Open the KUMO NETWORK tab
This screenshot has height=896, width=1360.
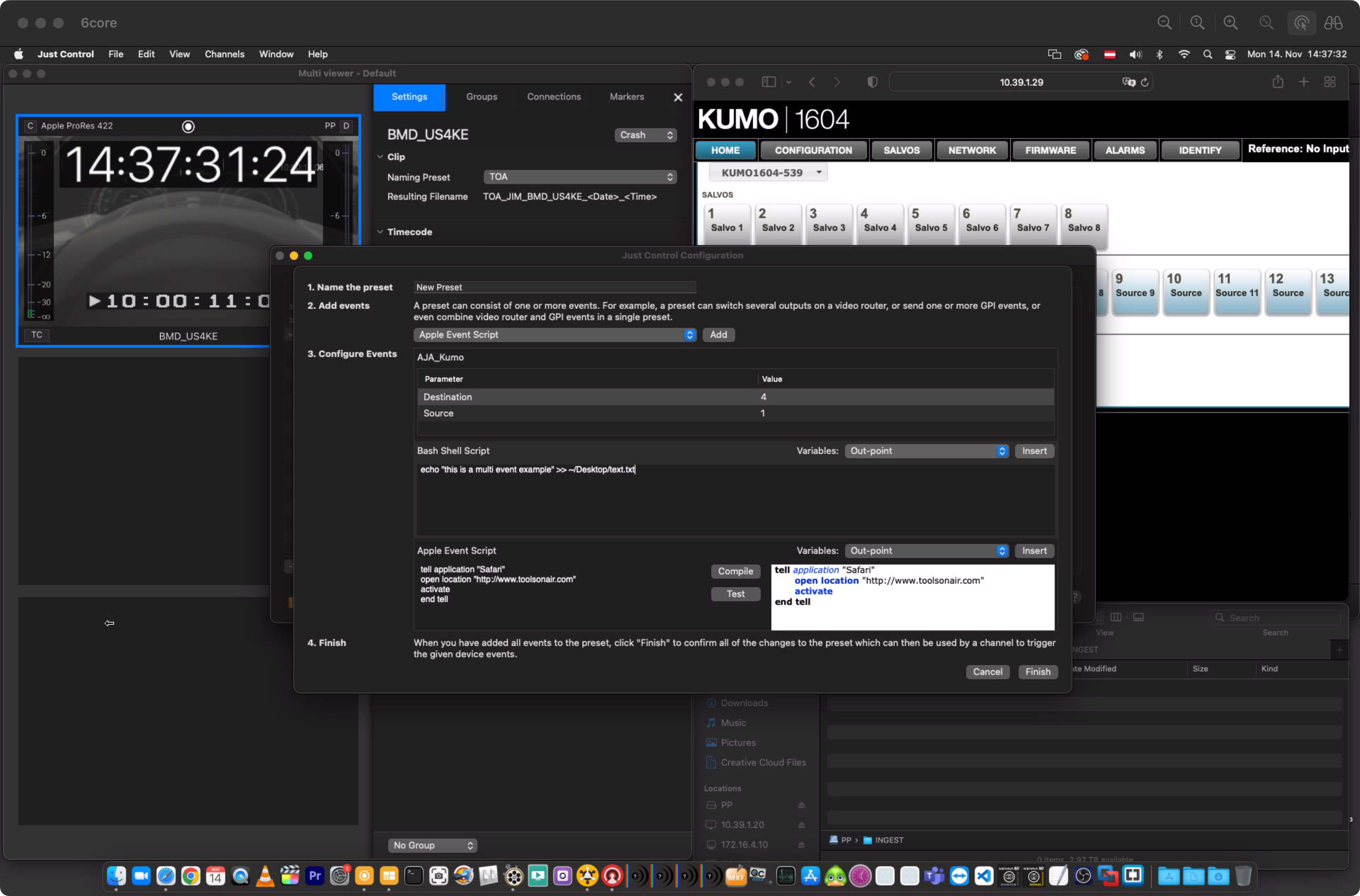[x=971, y=150]
